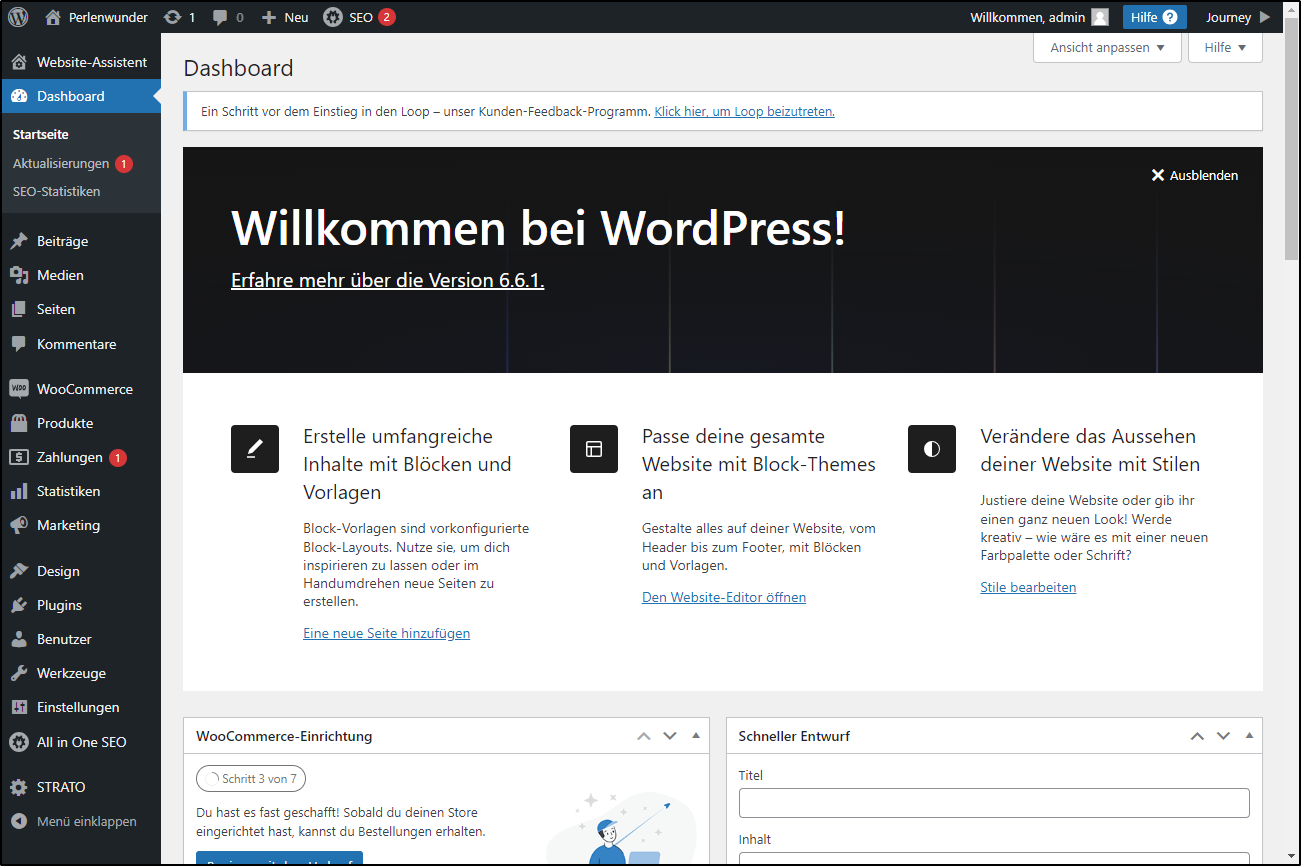Click the Statistiken bar-chart icon
Viewport: 1301px width, 866px height.
[x=22, y=491]
